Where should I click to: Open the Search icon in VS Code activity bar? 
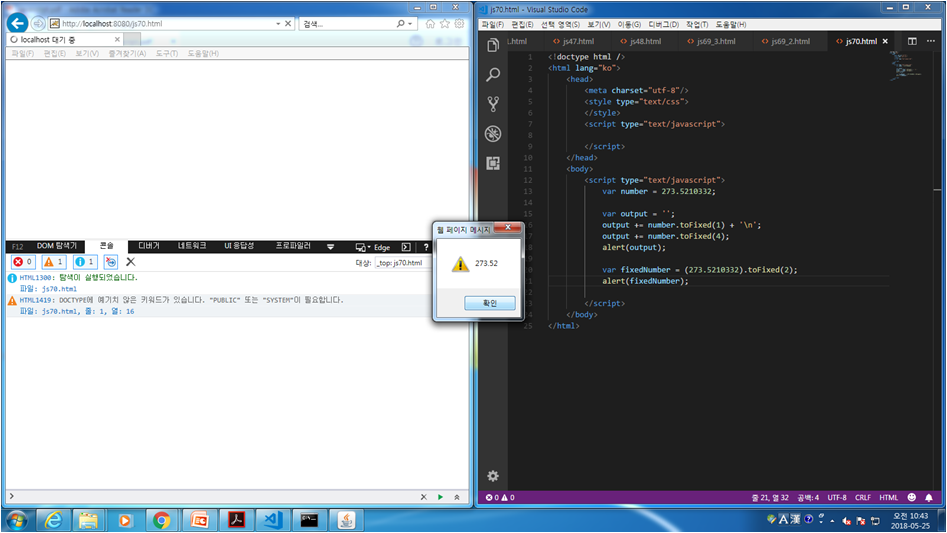(493, 74)
